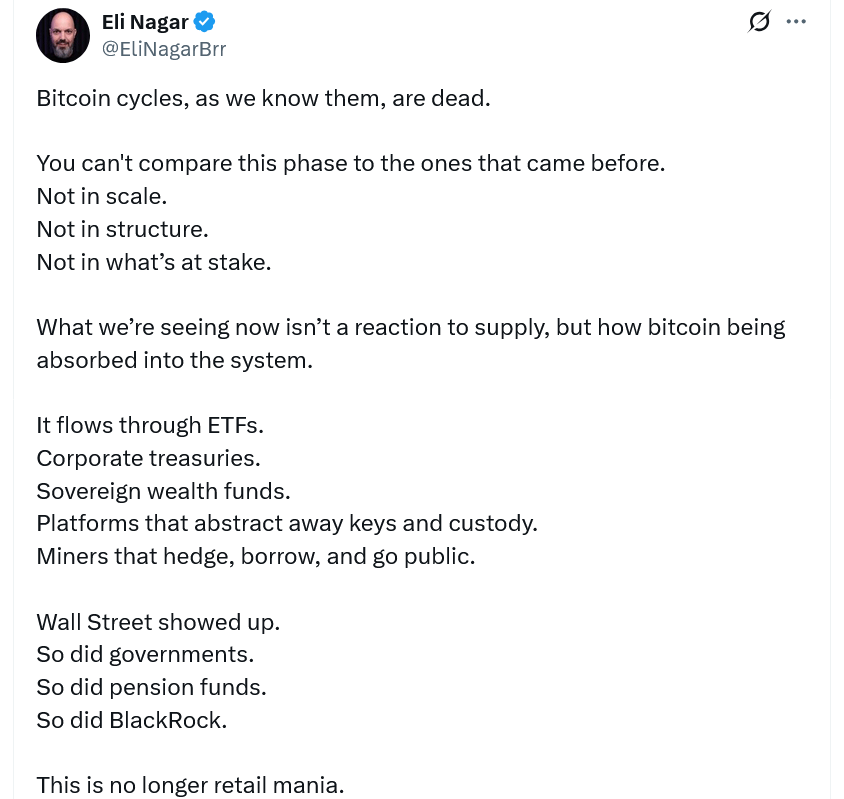The height and width of the screenshot is (799, 844).
Task: Click the @EliNagarBrr handle
Action: tap(164, 49)
